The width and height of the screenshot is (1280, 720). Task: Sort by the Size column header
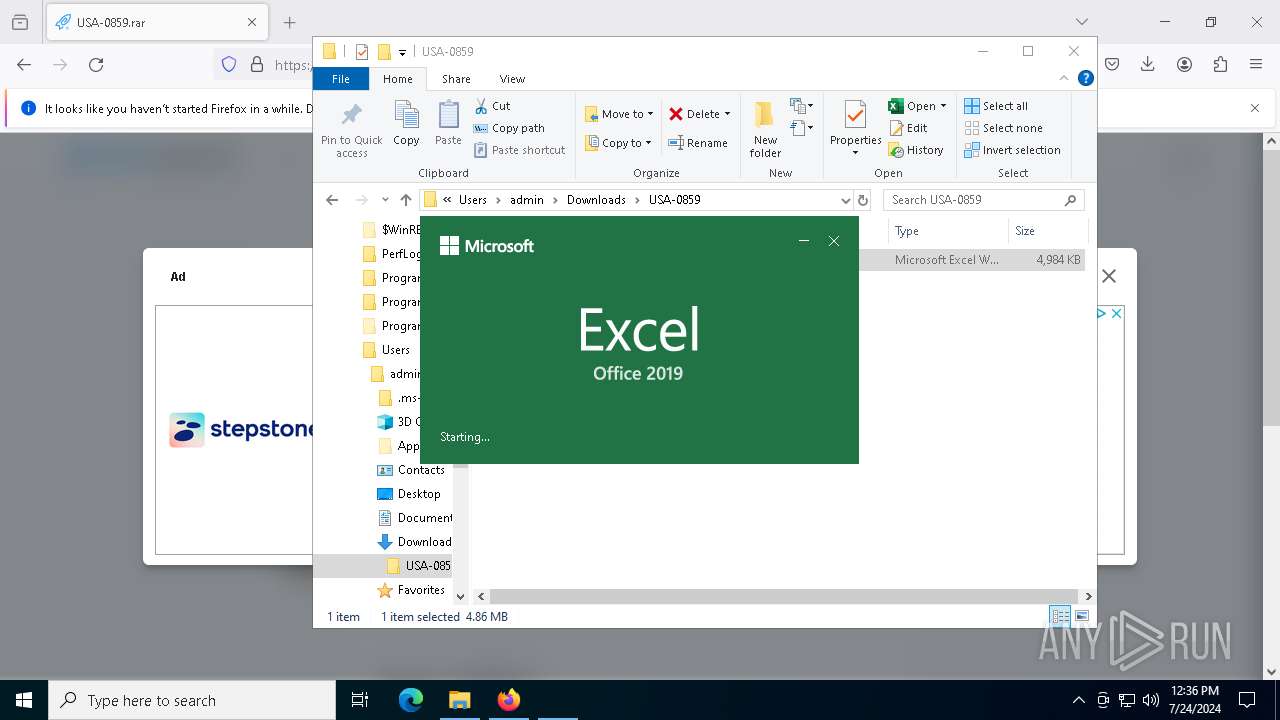tap(1046, 231)
